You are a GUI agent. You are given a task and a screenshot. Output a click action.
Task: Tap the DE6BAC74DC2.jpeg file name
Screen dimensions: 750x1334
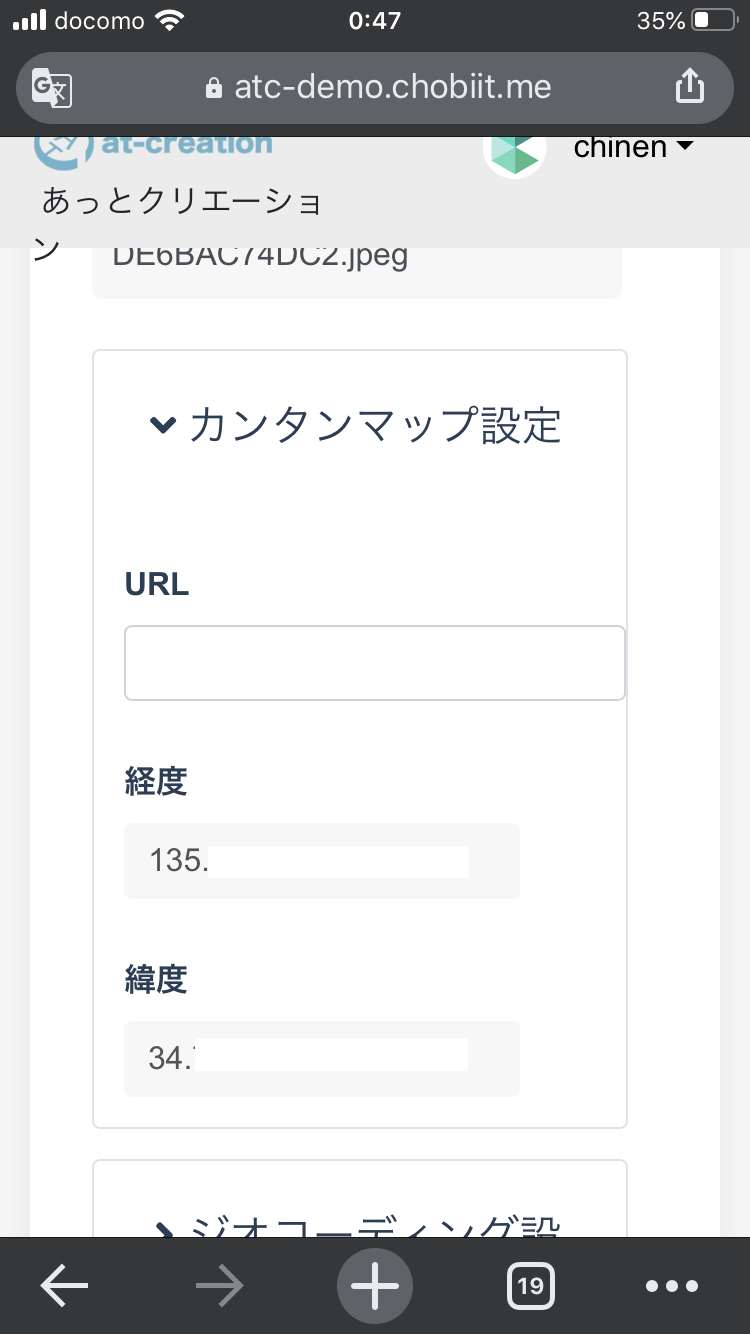(260, 257)
